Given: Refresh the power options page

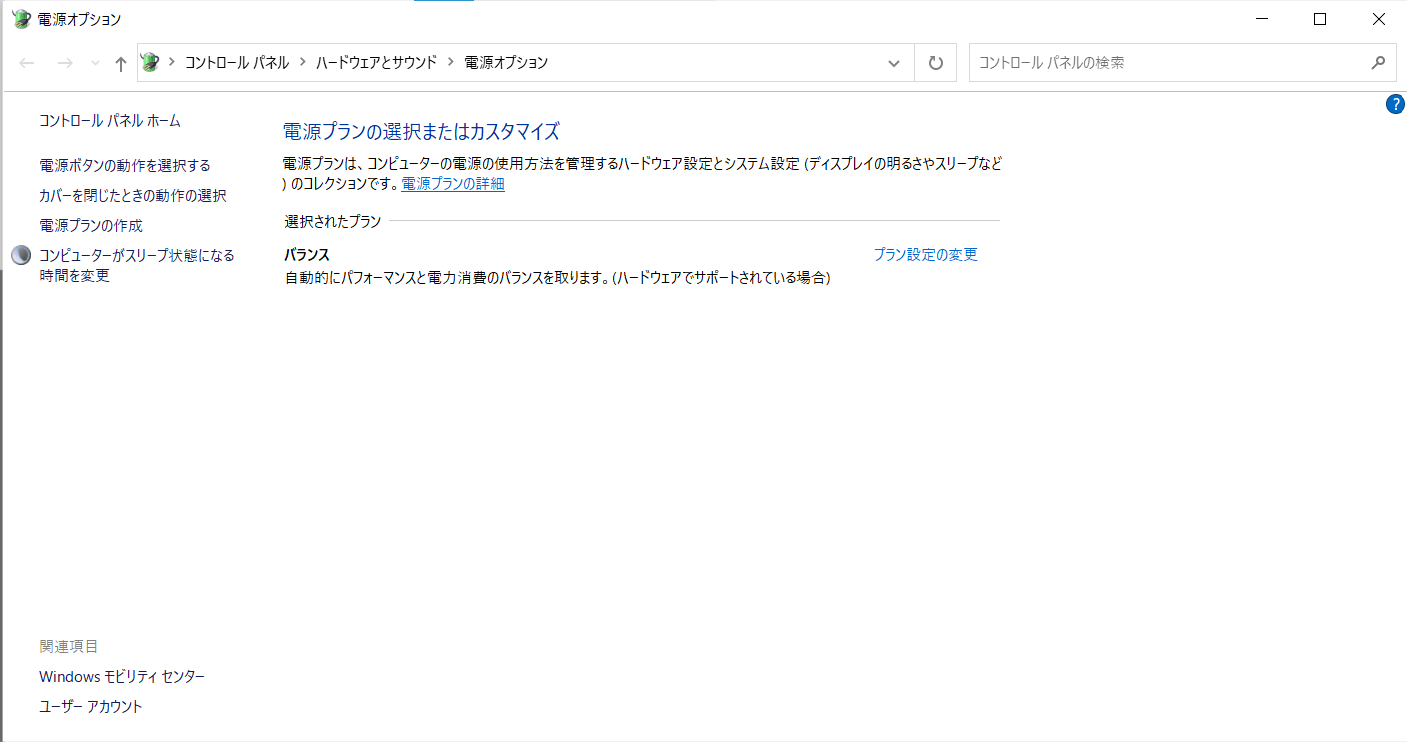Looking at the screenshot, I should (936, 63).
